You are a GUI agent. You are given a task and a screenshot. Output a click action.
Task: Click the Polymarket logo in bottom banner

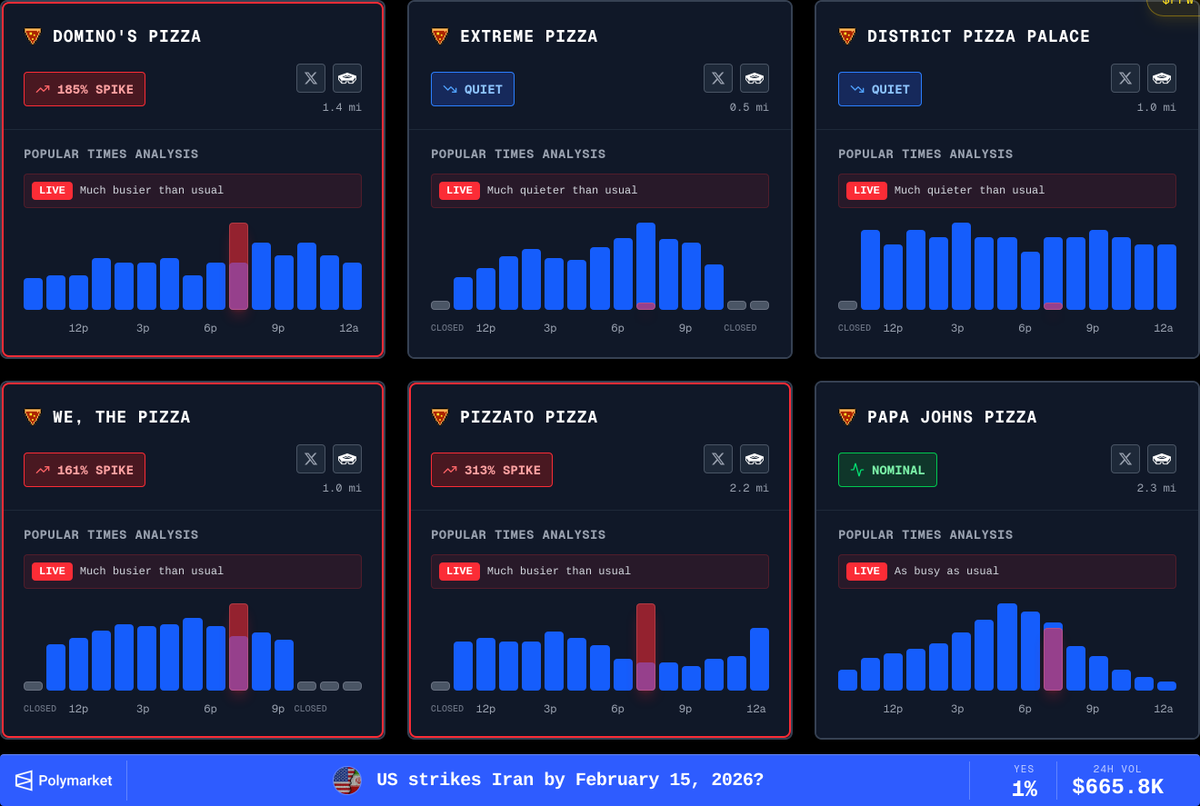[x=63, y=780]
